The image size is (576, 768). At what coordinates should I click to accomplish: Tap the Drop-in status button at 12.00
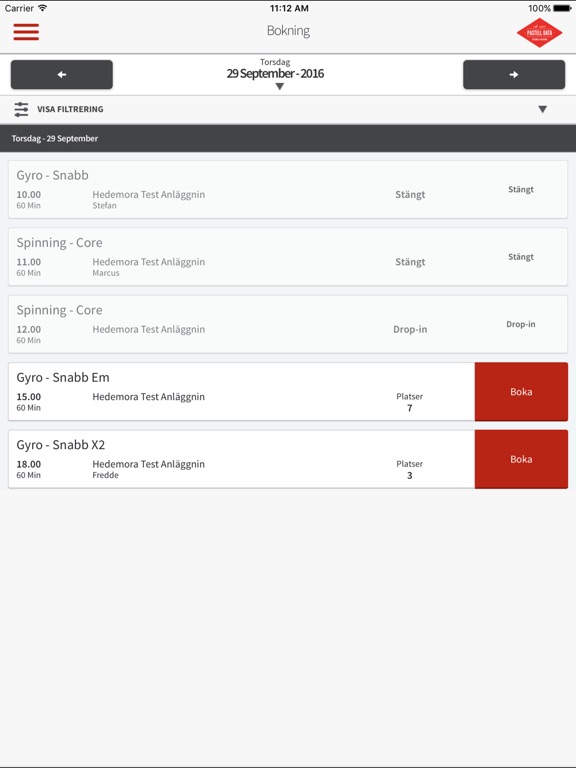tap(521, 324)
